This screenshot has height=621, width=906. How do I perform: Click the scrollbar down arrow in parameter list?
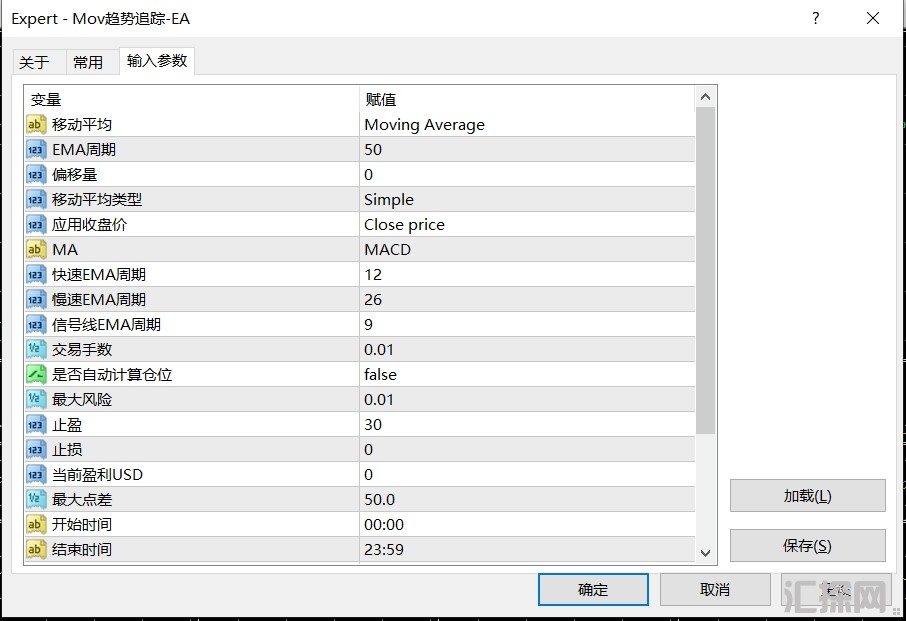tap(706, 553)
